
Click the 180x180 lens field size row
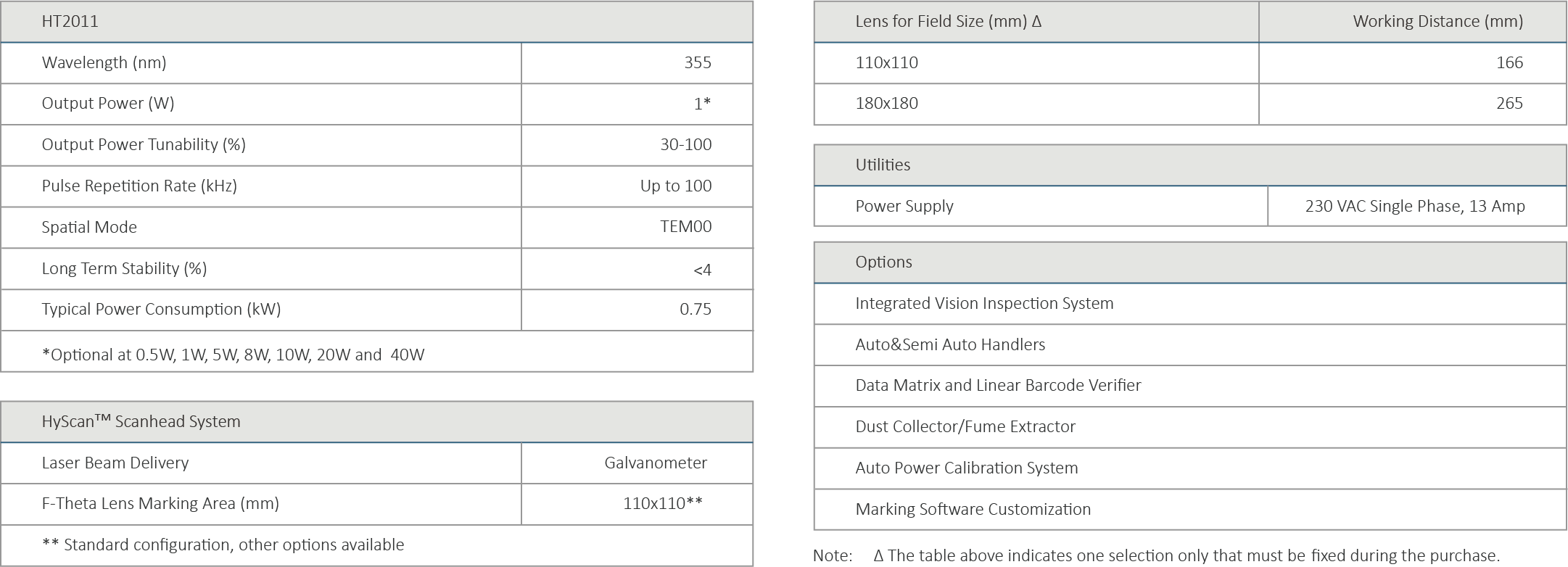point(886,103)
